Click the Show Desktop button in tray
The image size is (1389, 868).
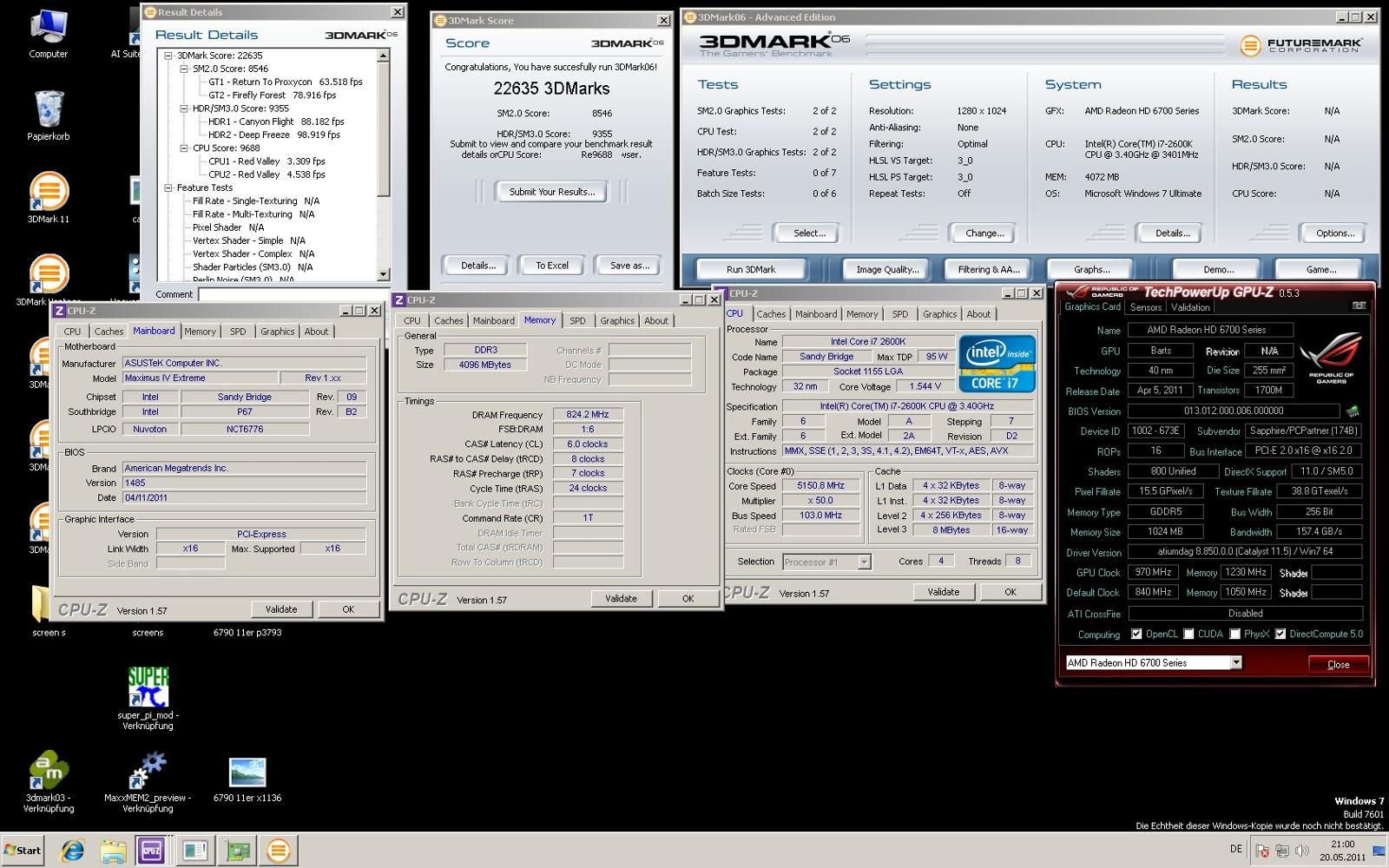pos(1379,851)
